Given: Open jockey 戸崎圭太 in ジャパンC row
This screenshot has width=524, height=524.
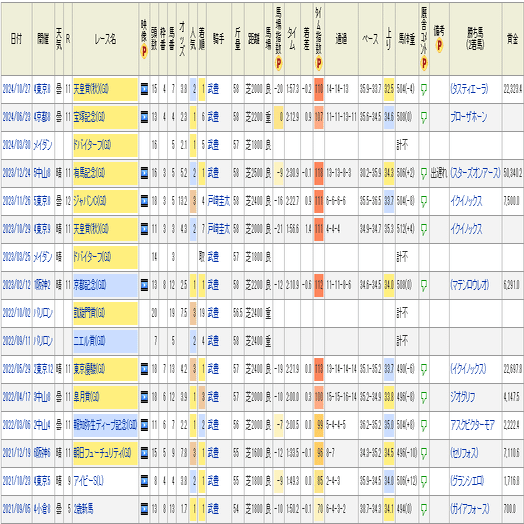Looking at the screenshot, I should [219, 202].
